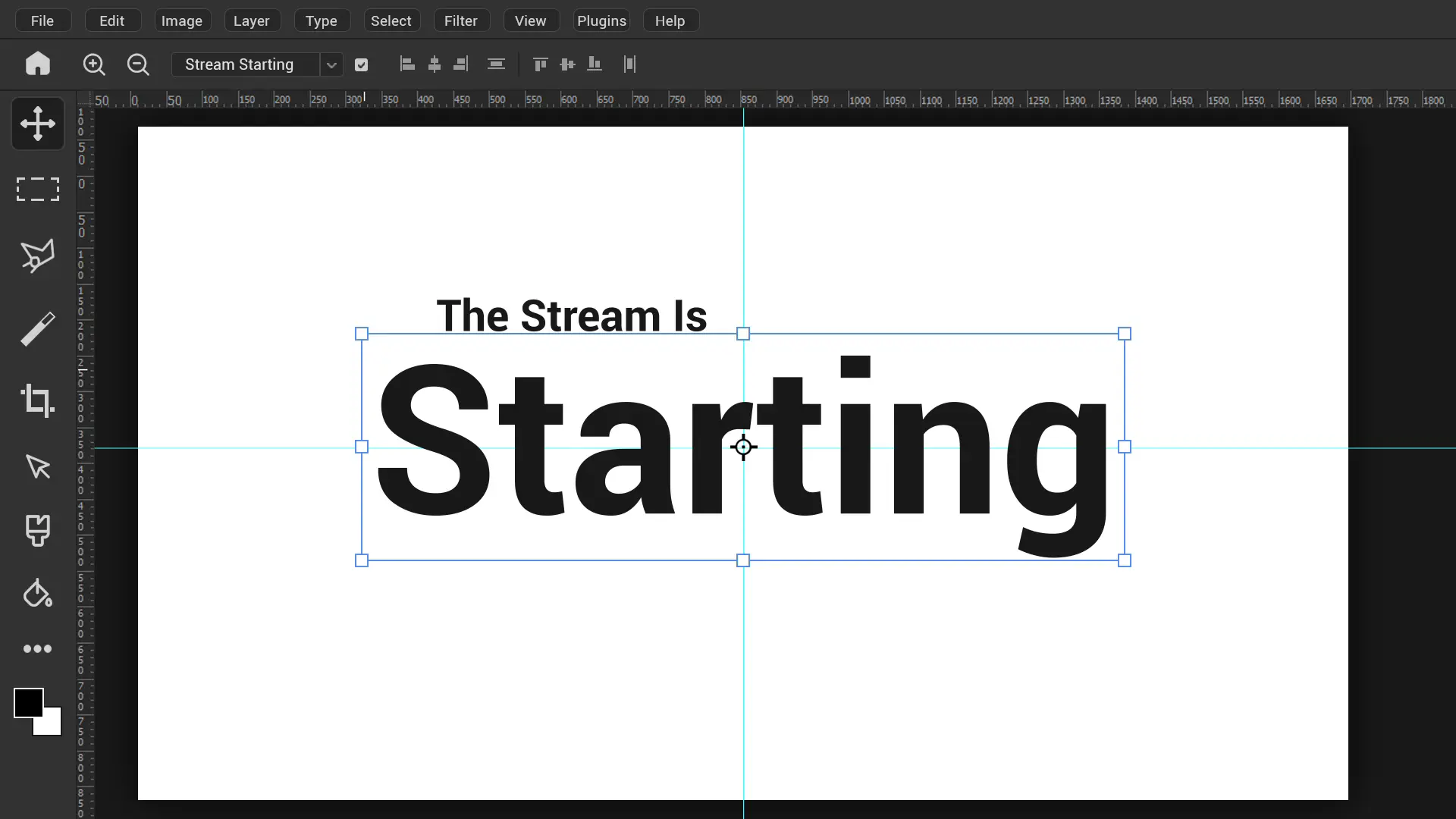Align top edges of layers
The width and height of the screenshot is (1456, 819).
540,64
